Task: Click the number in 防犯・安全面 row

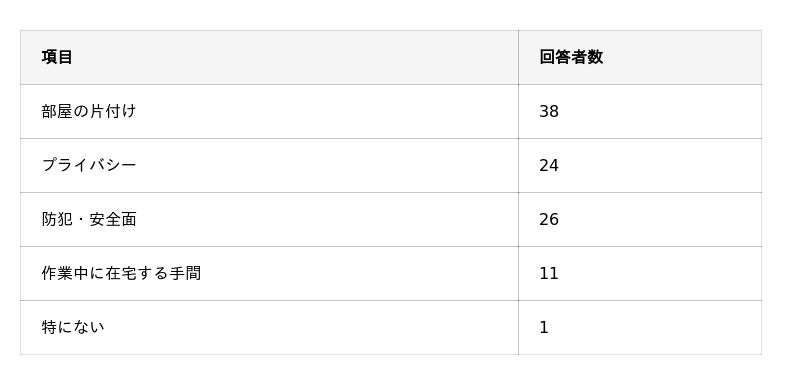Action: coord(549,220)
